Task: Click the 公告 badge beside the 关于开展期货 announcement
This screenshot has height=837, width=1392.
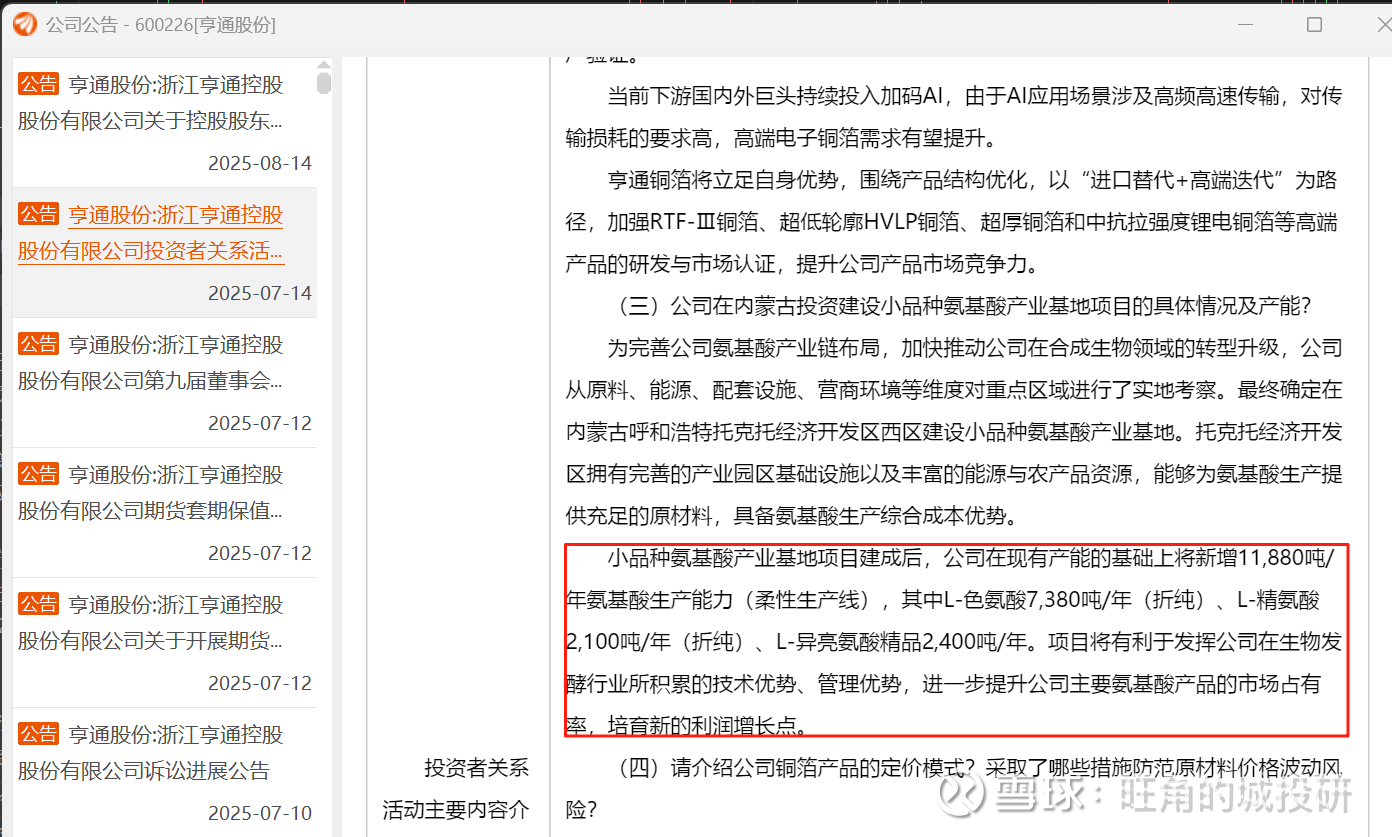Action: pyautogui.click(x=38, y=604)
